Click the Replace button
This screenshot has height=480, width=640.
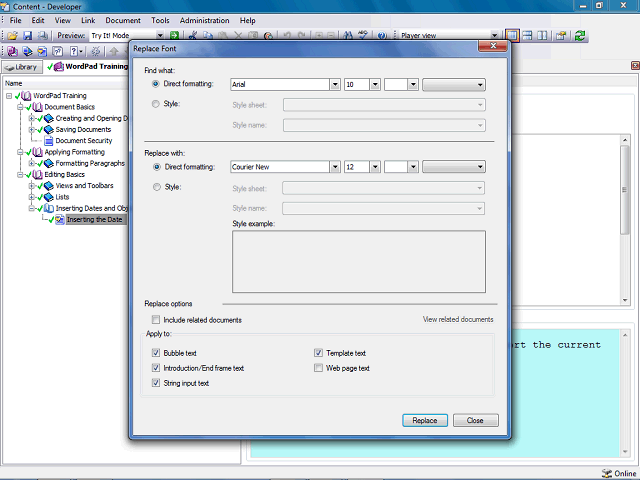[425, 420]
